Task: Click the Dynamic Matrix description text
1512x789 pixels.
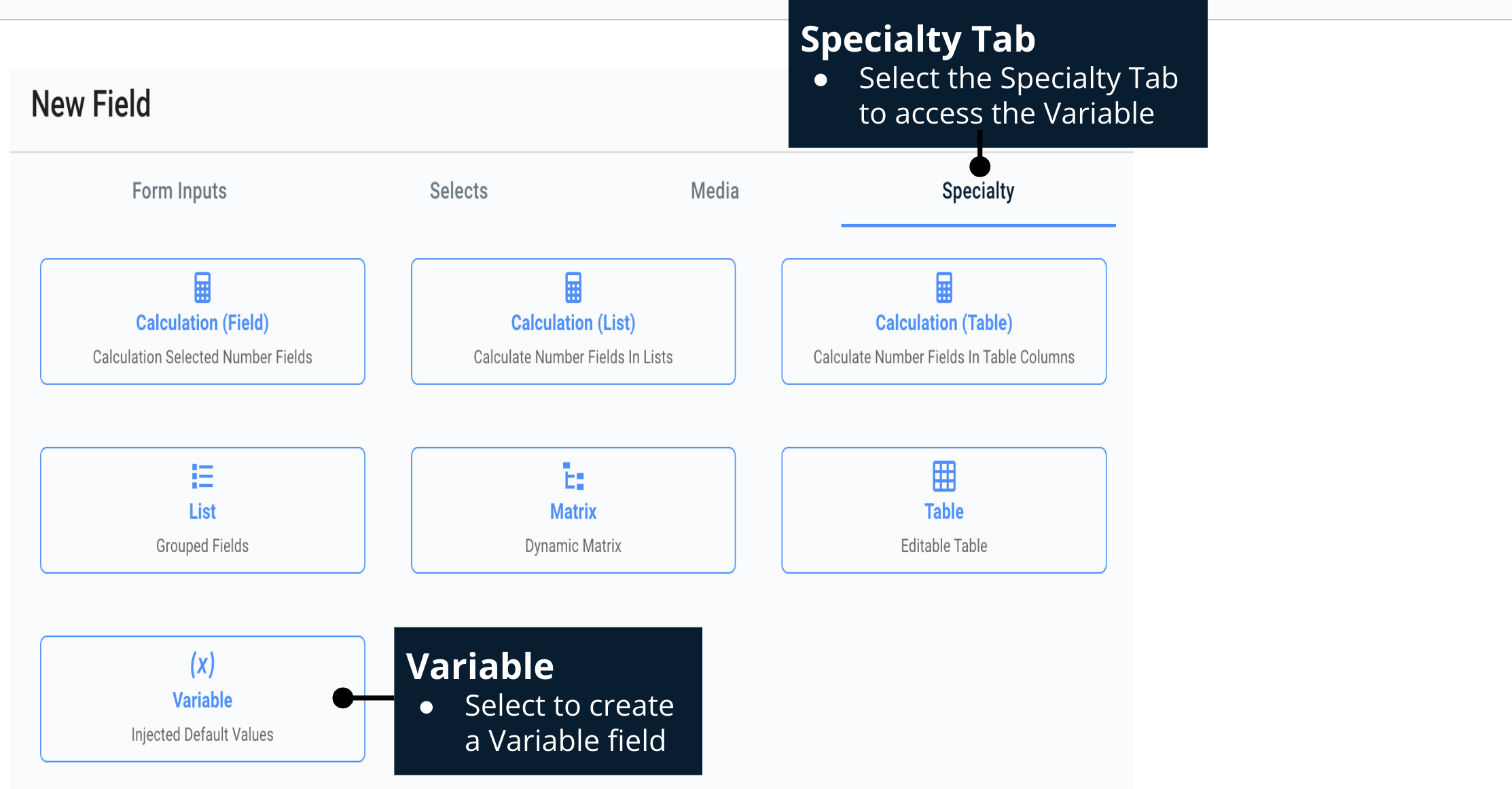Action: [573, 546]
